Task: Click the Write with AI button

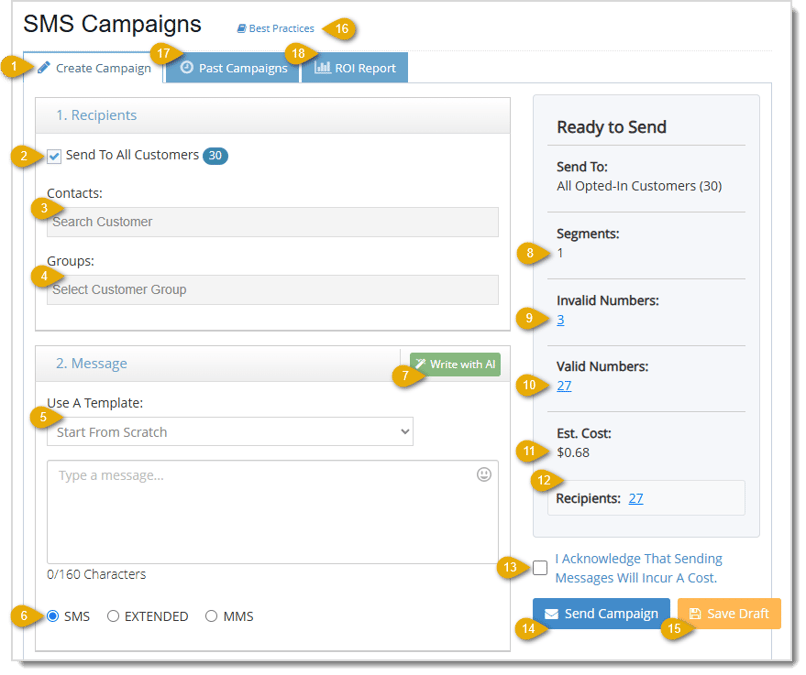Action: (455, 364)
